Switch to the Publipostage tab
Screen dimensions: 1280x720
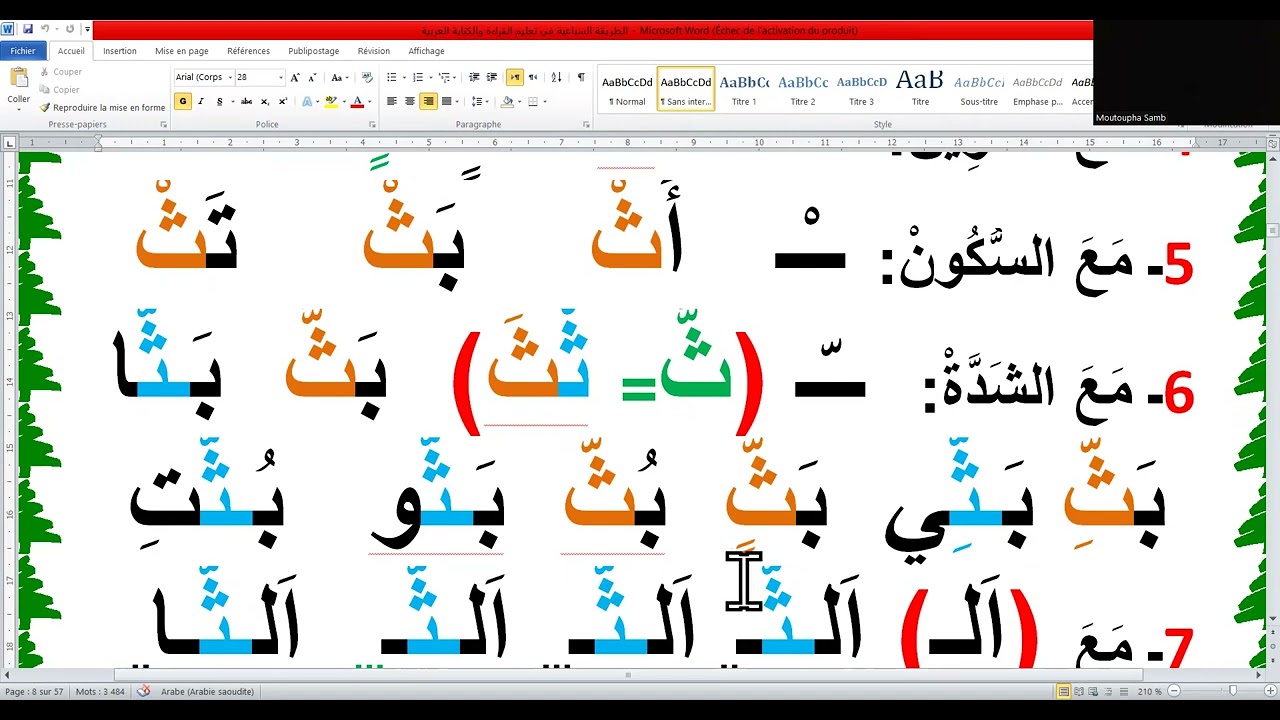314,51
